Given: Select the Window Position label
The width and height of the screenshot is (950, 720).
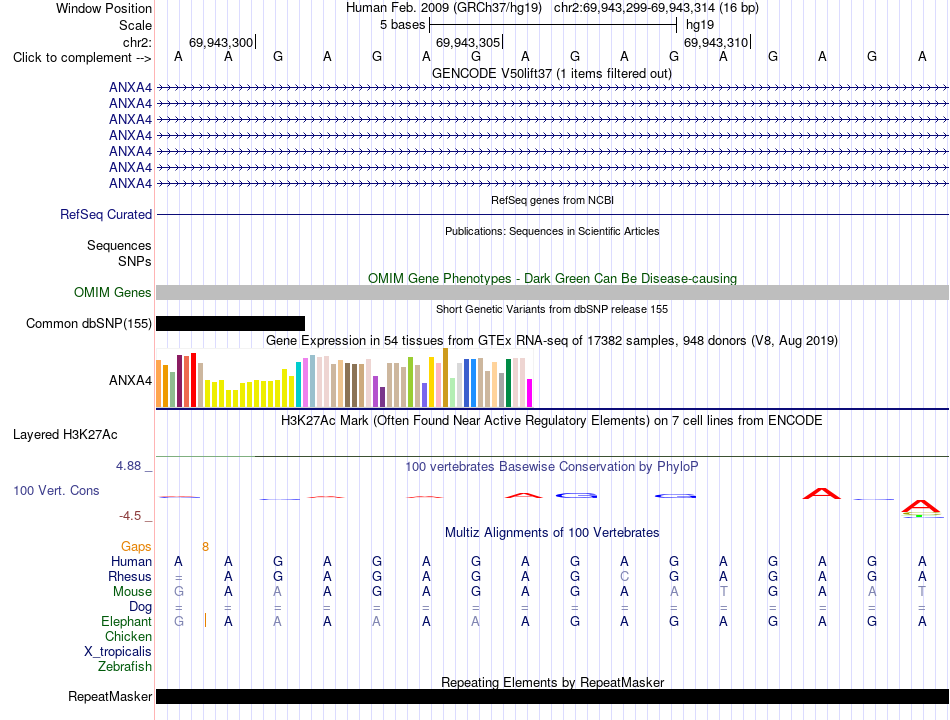Looking at the screenshot, I should tap(104, 8).
